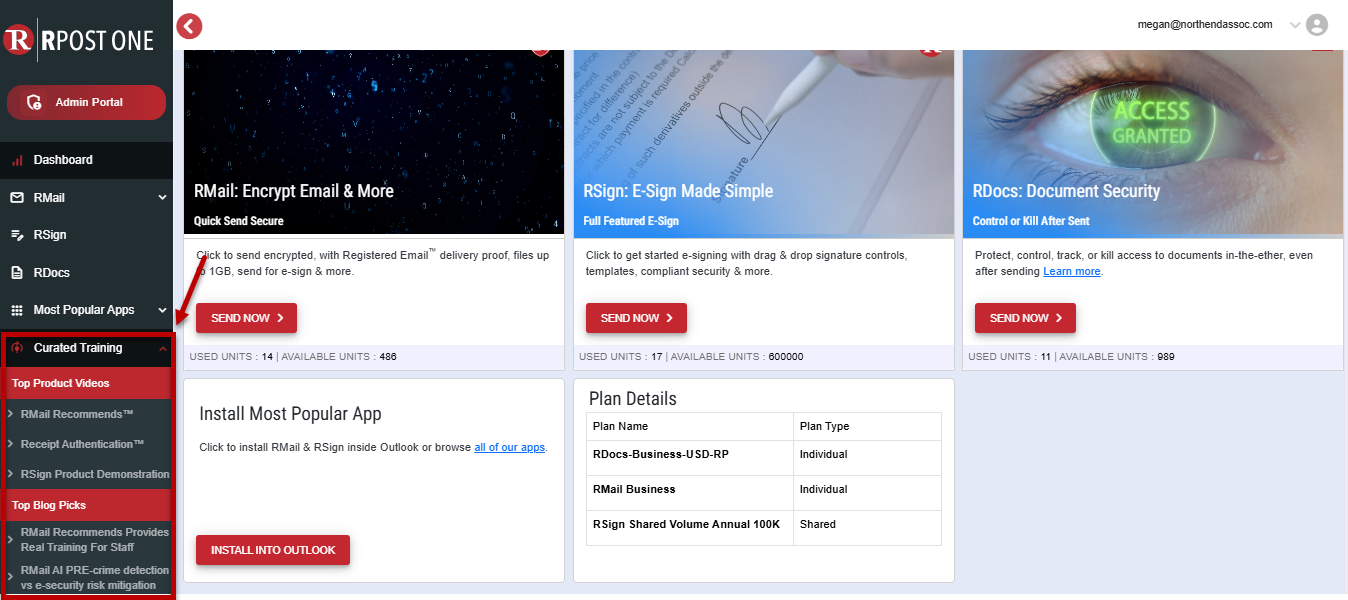Click Send Now under RMail card

coord(246,318)
